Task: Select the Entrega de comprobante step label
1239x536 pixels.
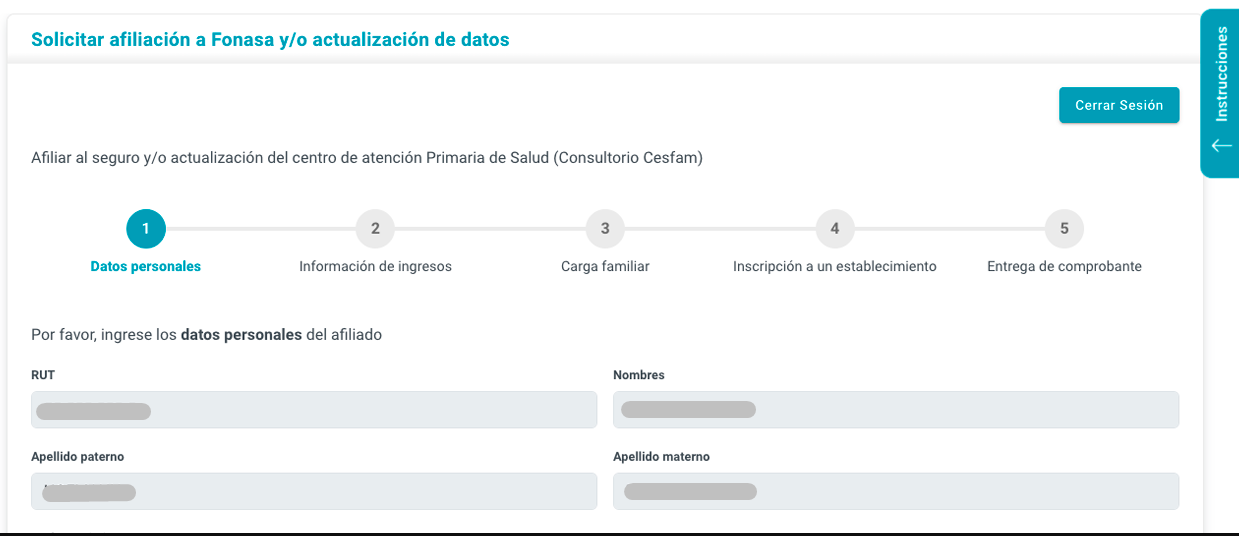Action: [1064, 267]
